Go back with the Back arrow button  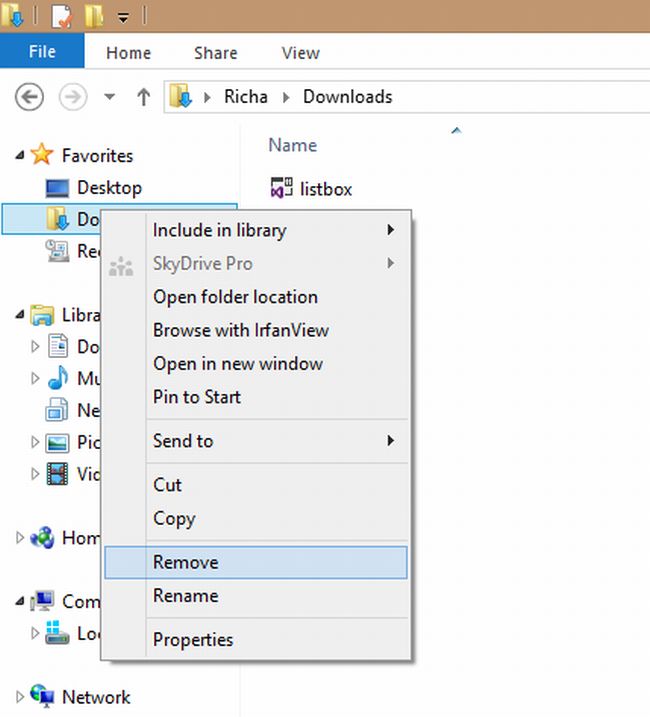(29, 97)
